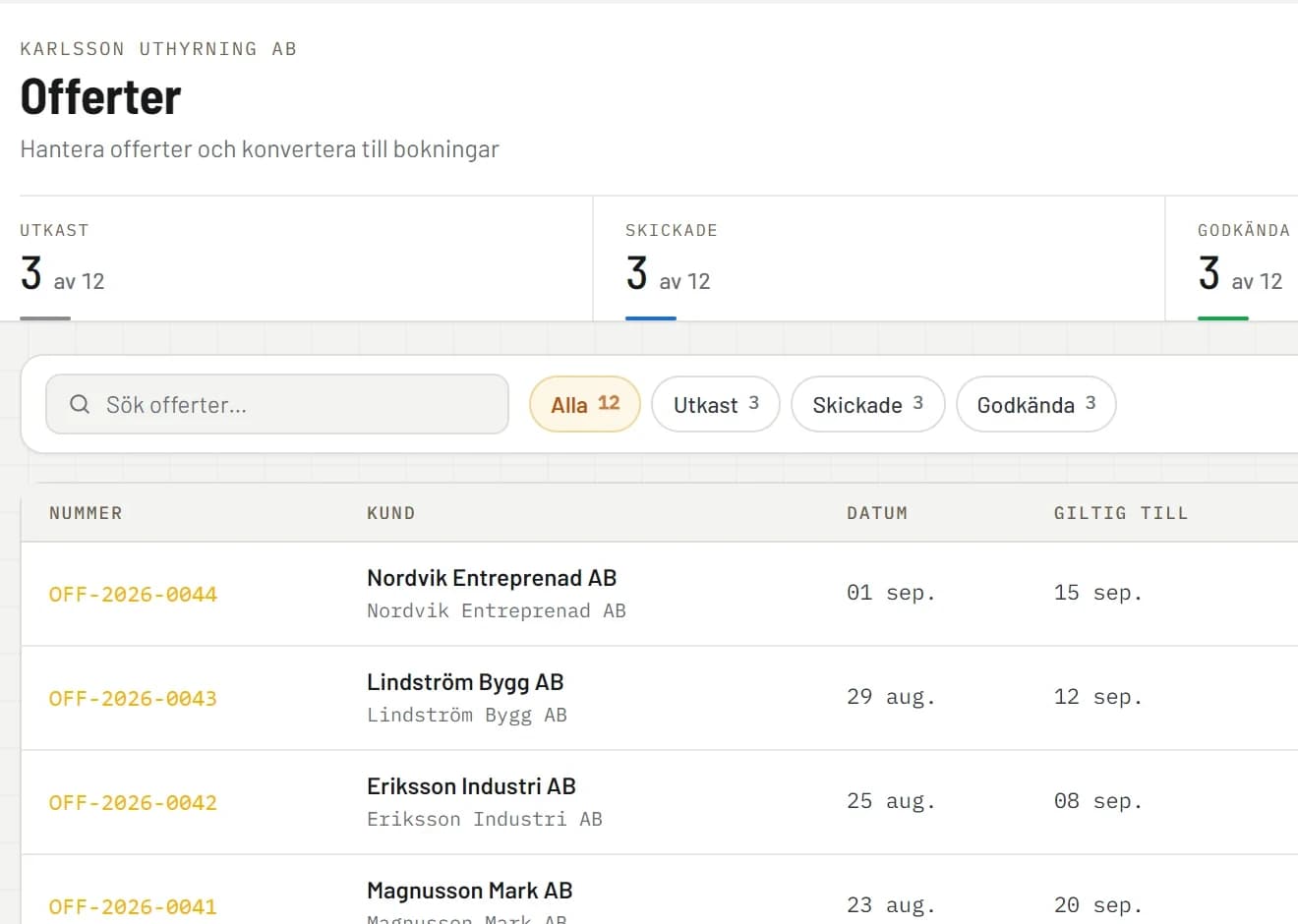Click the valid-until 12 sep. cell
Viewport: 1298px width, 924px height.
[1098, 697]
